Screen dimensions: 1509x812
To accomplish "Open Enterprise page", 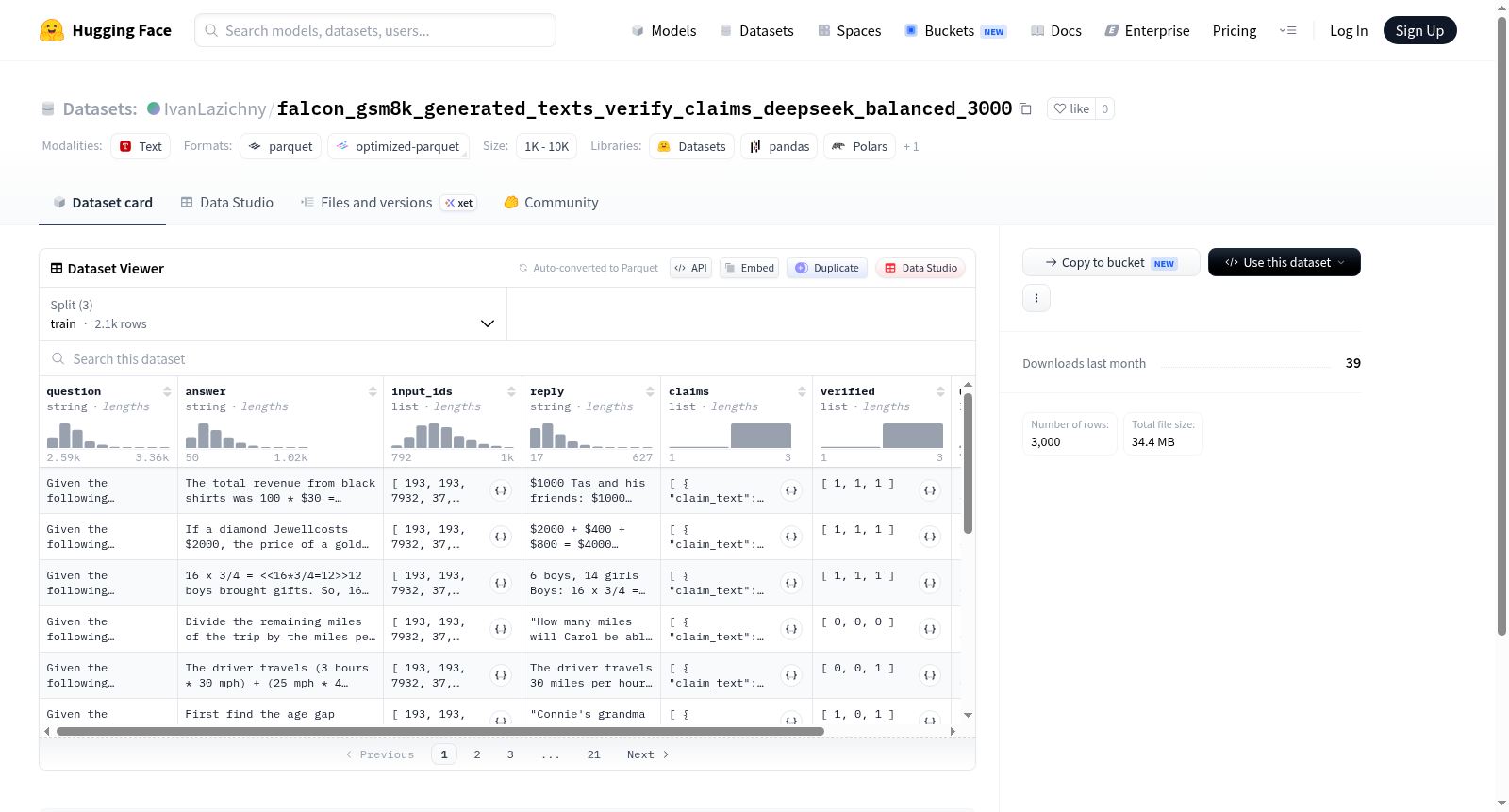I will point(1147,30).
